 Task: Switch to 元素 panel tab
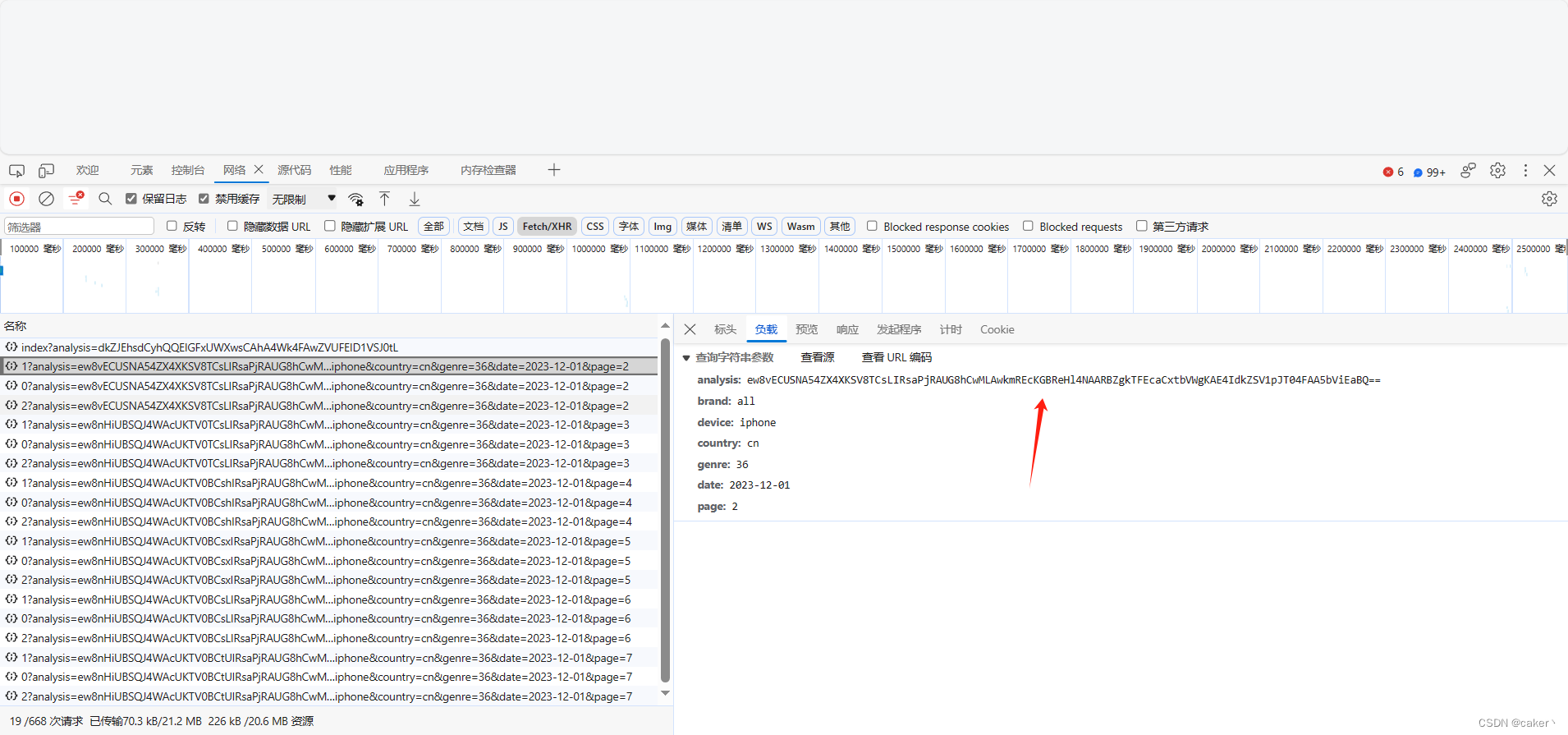click(x=141, y=170)
